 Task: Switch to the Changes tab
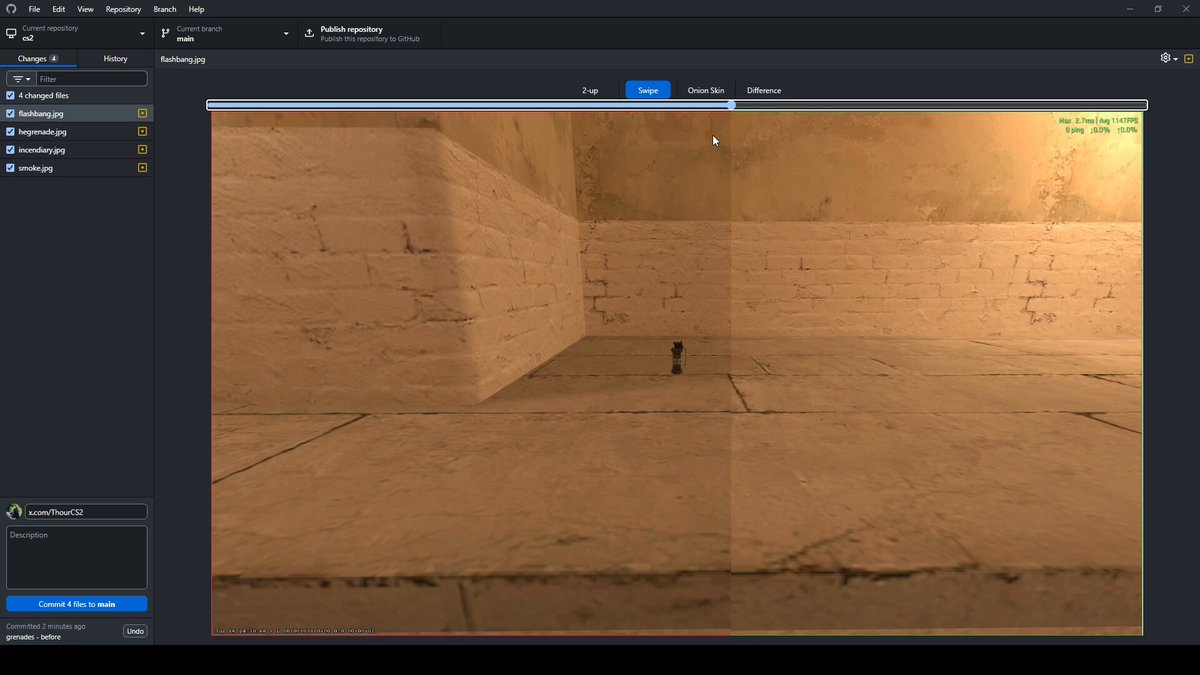click(x=38, y=58)
